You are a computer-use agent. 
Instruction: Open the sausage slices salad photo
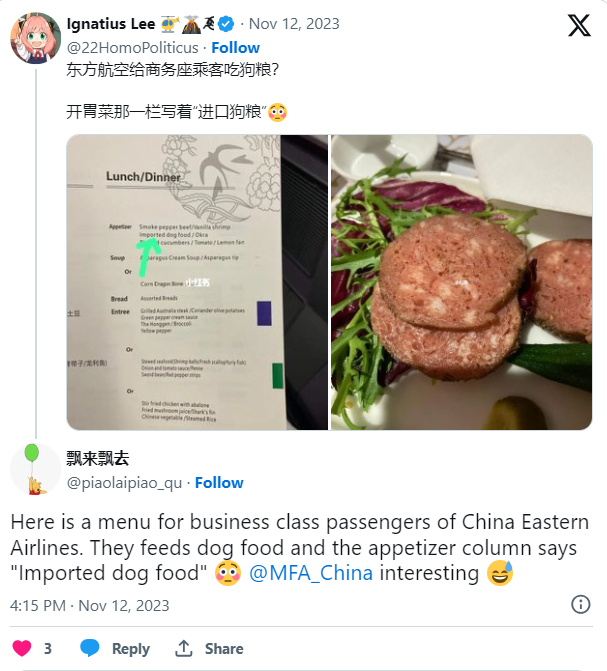coord(461,282)
